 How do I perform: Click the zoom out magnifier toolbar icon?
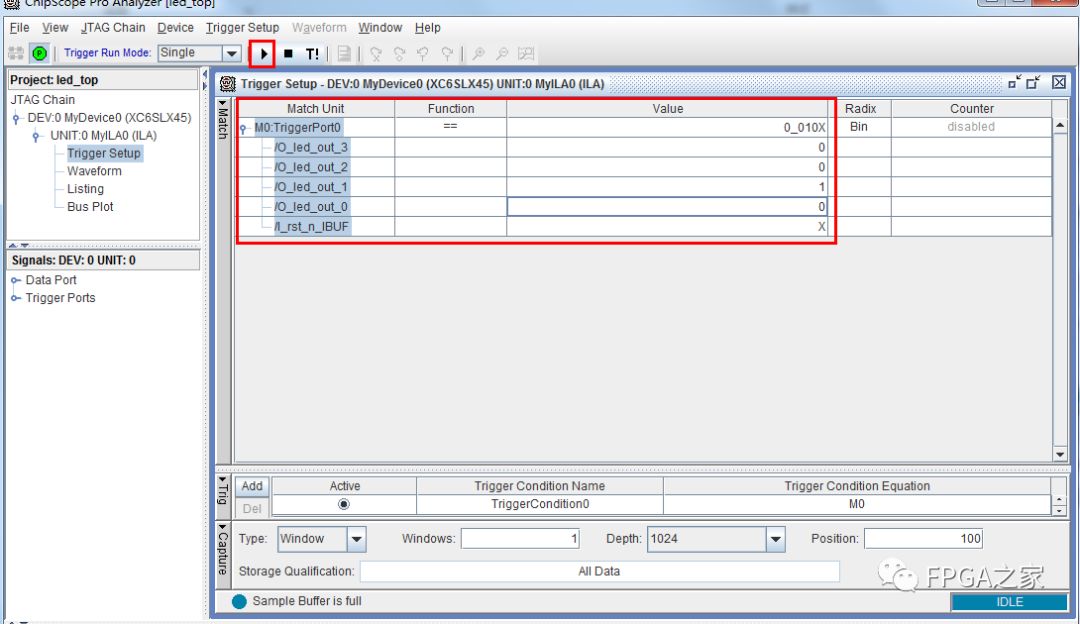(x=502, y=54)
